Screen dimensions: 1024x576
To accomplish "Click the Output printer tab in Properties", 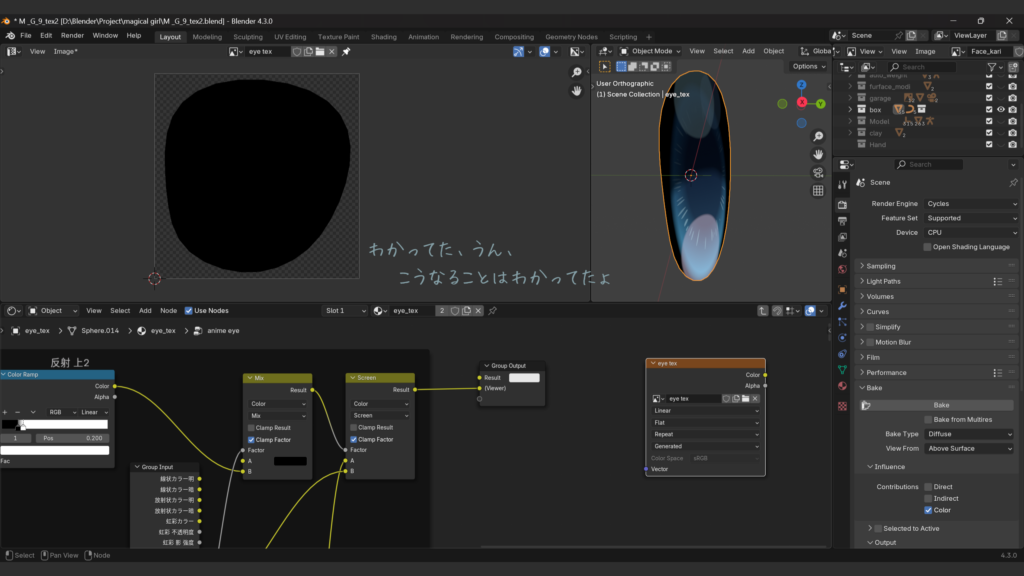I will click(842, 220).
